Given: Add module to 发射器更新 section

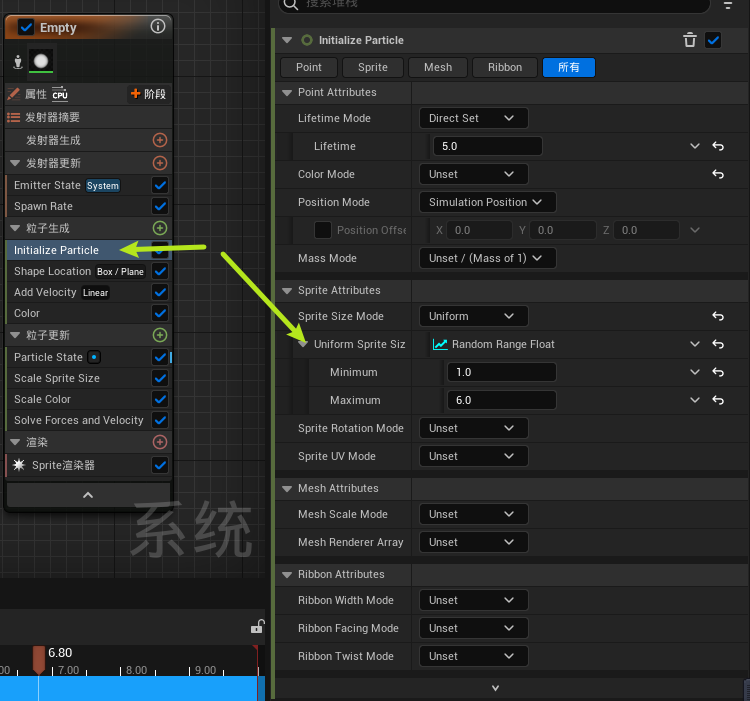Looking at the screenshot, I should pos(160,163).
